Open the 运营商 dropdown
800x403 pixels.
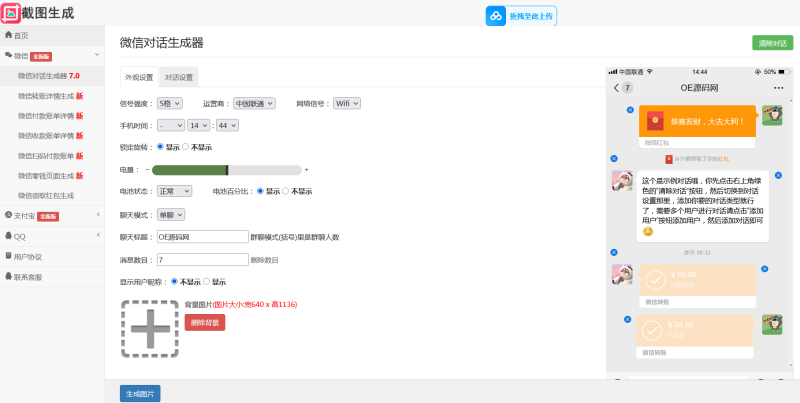tap(254, 103)
